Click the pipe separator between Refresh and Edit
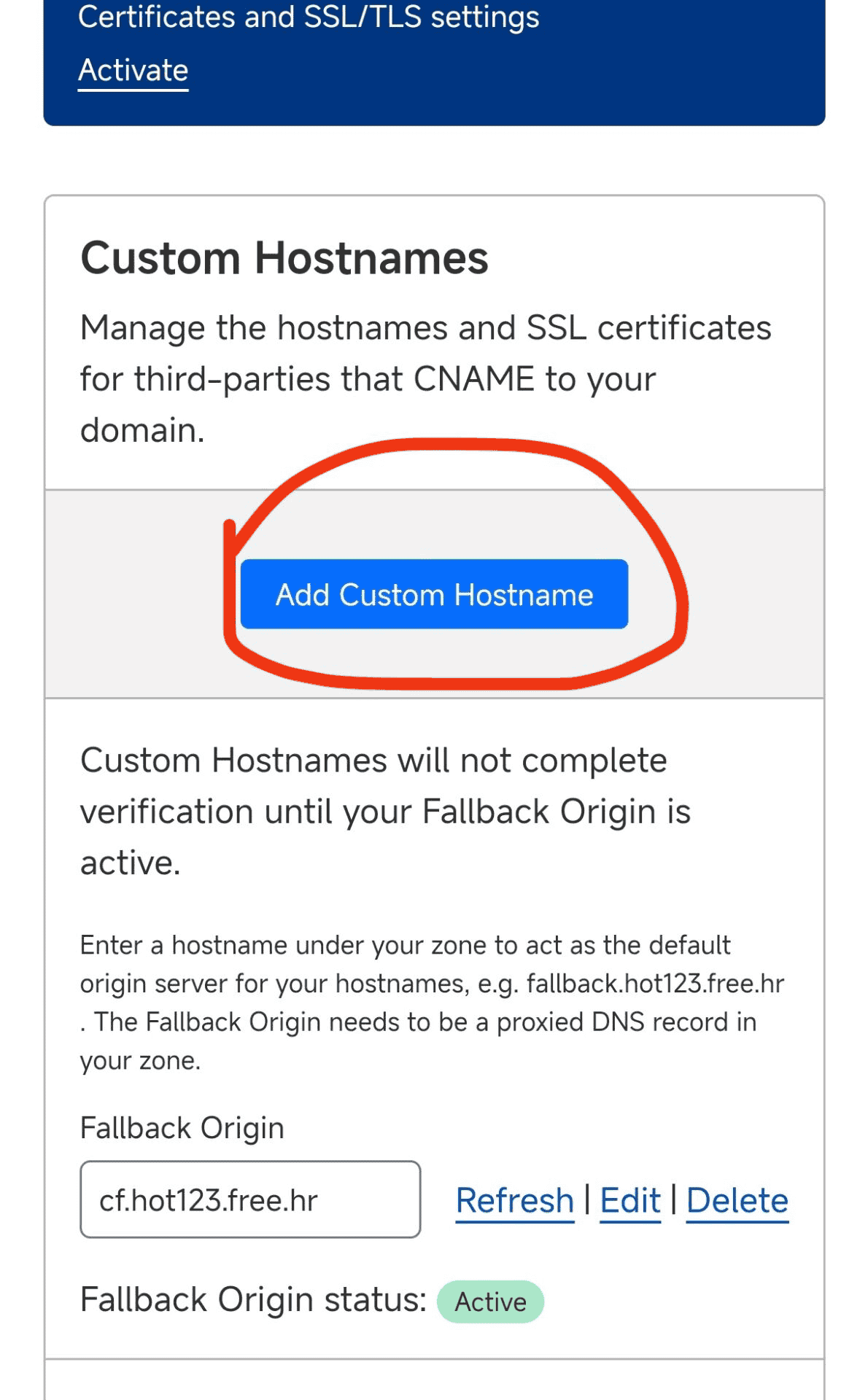868x1400 pixels. coord(587,1199)
